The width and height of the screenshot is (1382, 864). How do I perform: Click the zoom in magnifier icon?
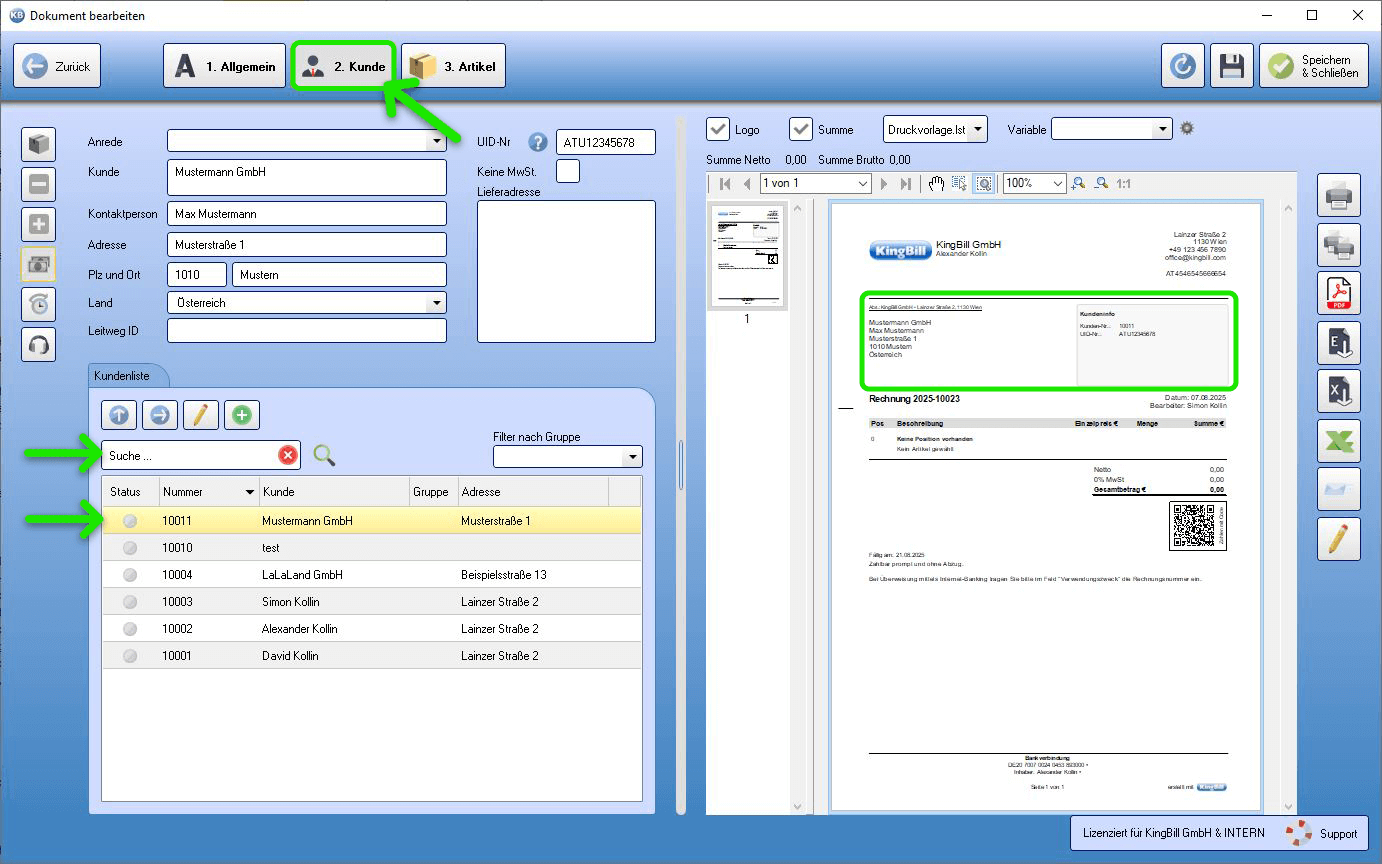[x=1078, y=184]
